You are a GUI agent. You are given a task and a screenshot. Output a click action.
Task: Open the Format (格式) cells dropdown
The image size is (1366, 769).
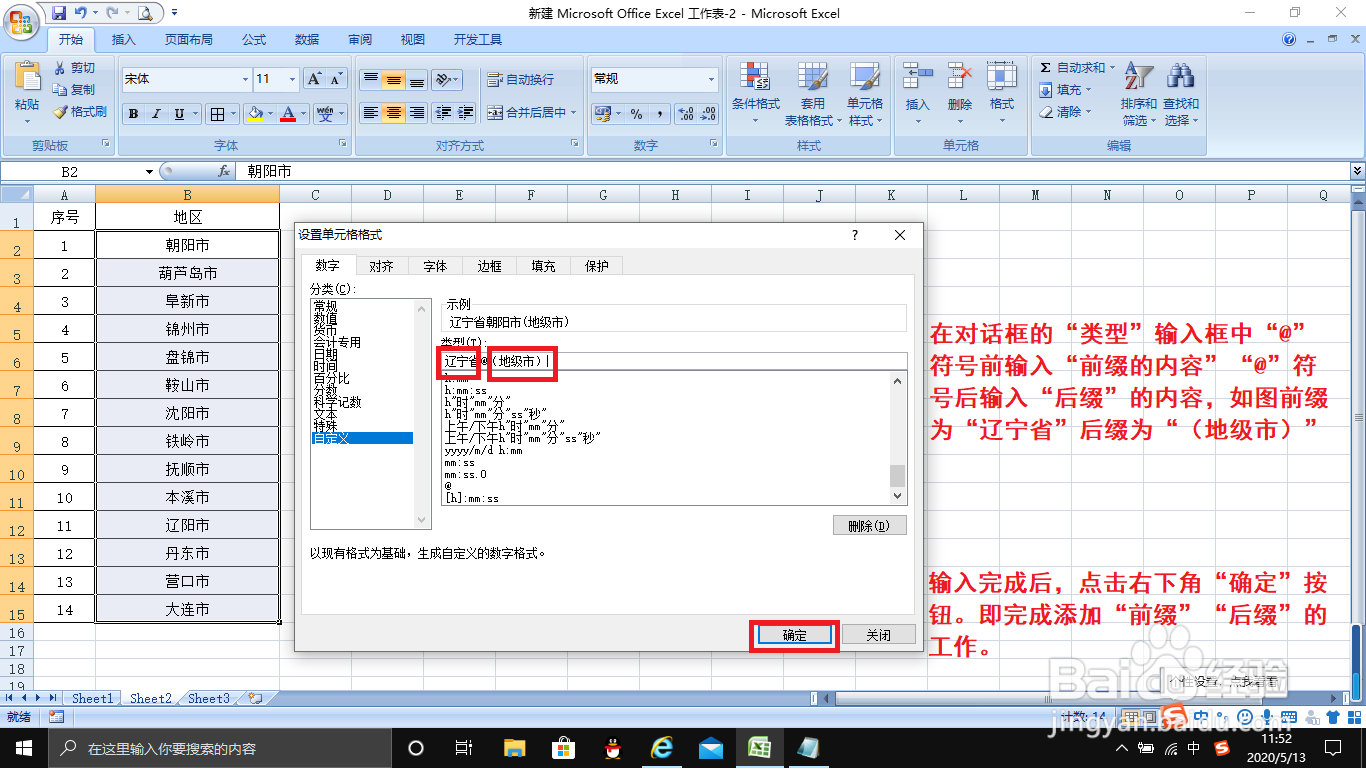tap(1002, 93)
